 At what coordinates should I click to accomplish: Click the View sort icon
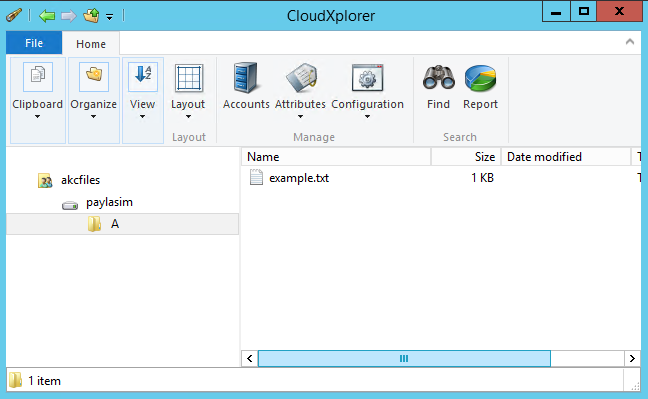pyautogui.click(x=143, y=76)
